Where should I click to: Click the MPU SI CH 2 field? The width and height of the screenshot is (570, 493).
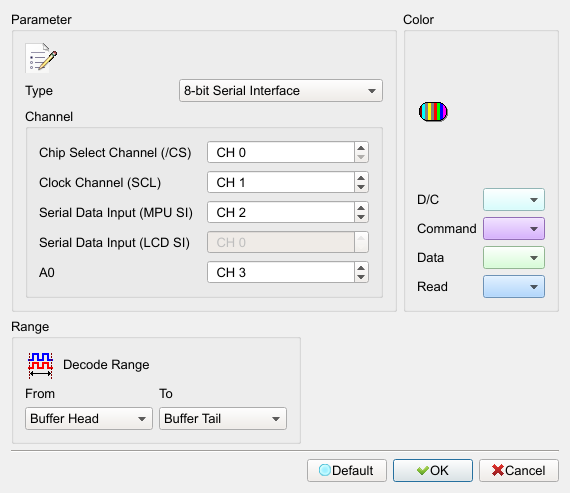click(281, 212)
